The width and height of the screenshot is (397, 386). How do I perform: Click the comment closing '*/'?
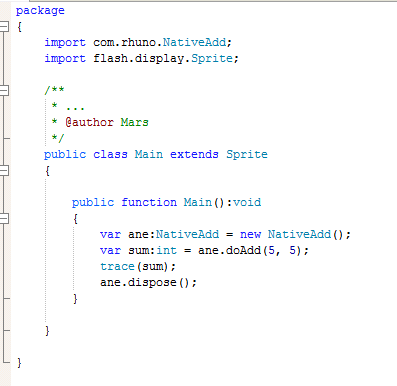tap(57, 138)
